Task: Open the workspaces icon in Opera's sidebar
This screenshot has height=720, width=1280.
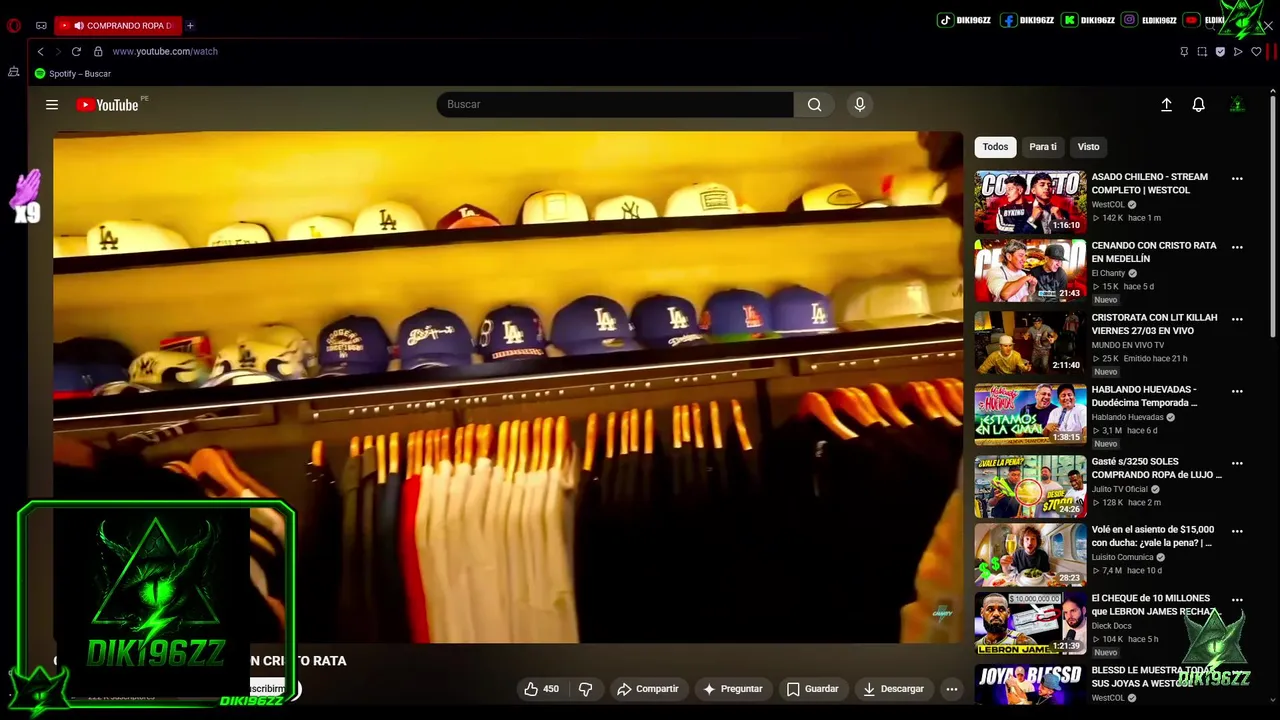Action: pyautogui.click(x=14, y=72)
